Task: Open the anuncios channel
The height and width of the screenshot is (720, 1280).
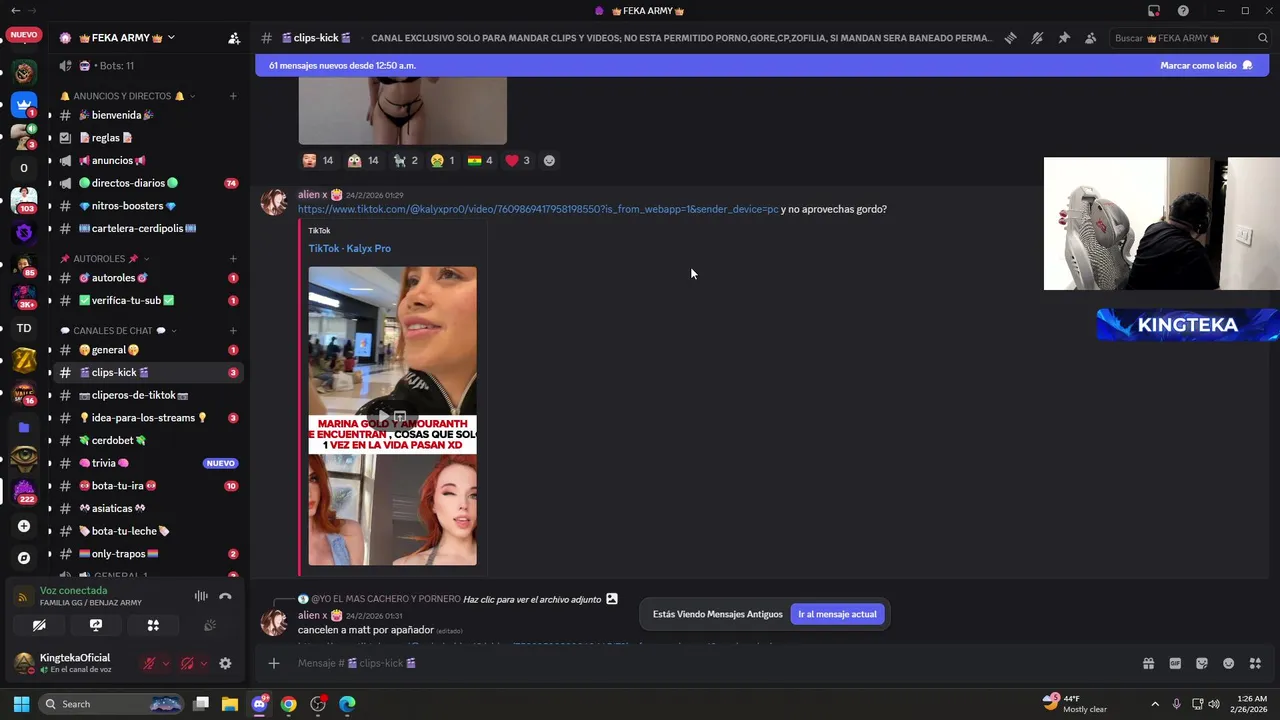Action: [149, 161]
